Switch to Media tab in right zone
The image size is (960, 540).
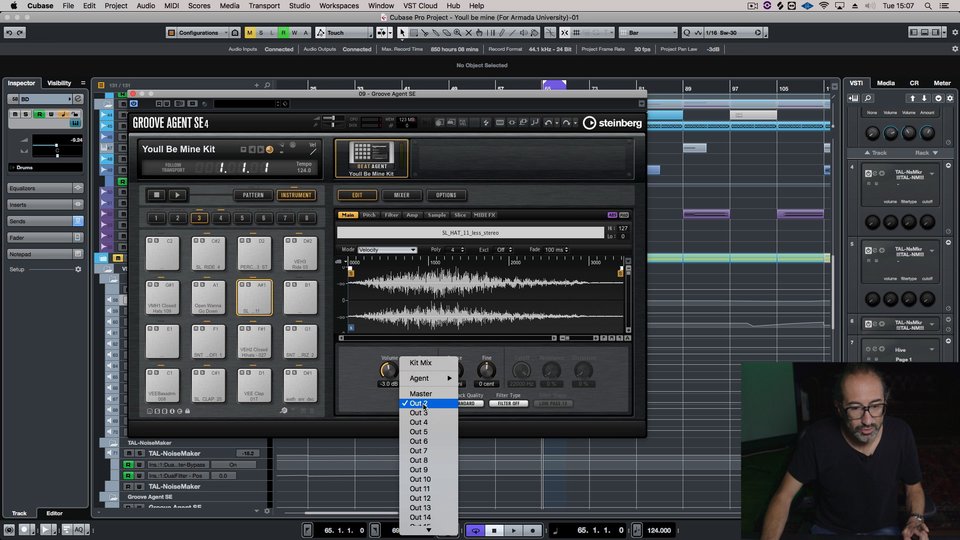click(x=885, y=83)
